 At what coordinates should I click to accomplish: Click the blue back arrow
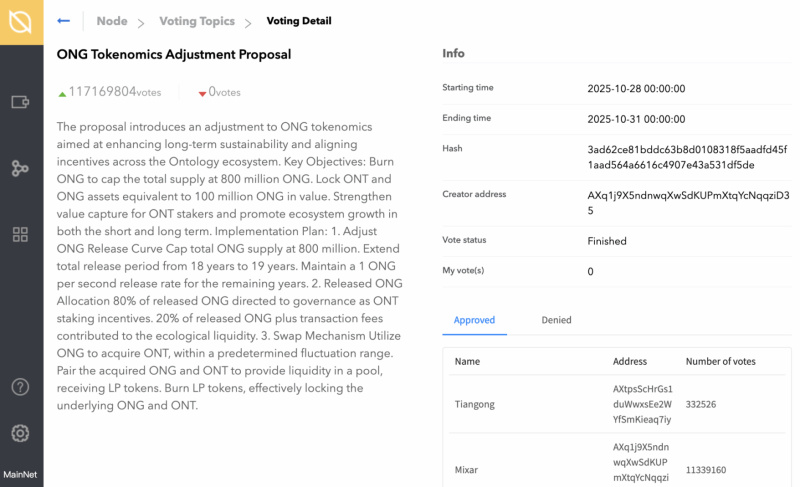63,21
